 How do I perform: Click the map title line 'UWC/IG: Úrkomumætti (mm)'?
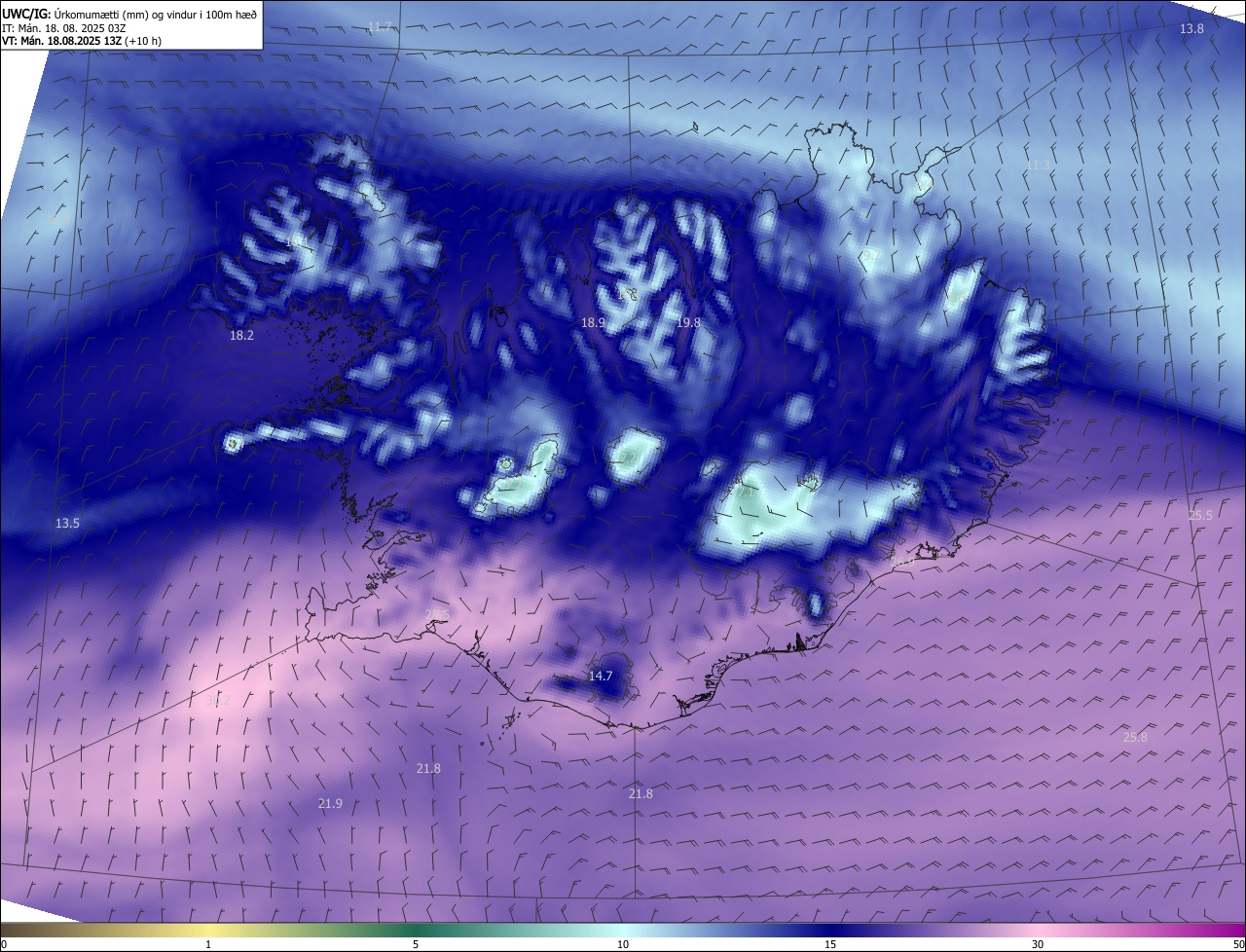tap(129, 14)
